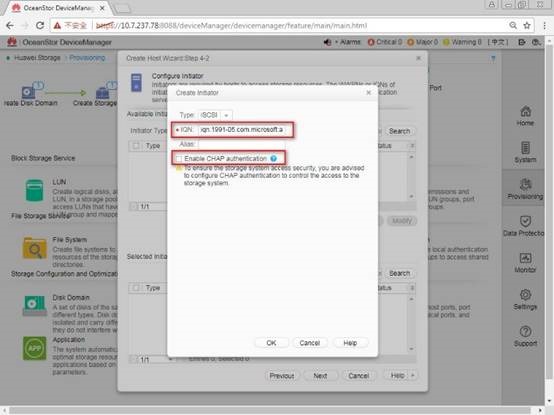Expand the Selected Initiators Status column menu
The width and height of the screenshot is (554, 415).
412,288
